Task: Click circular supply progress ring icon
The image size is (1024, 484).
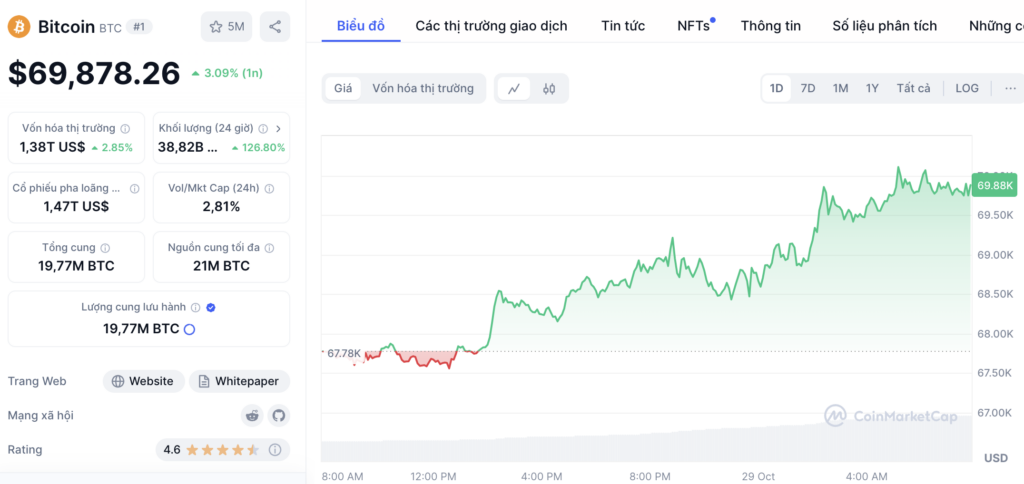Action: (189, 329)
